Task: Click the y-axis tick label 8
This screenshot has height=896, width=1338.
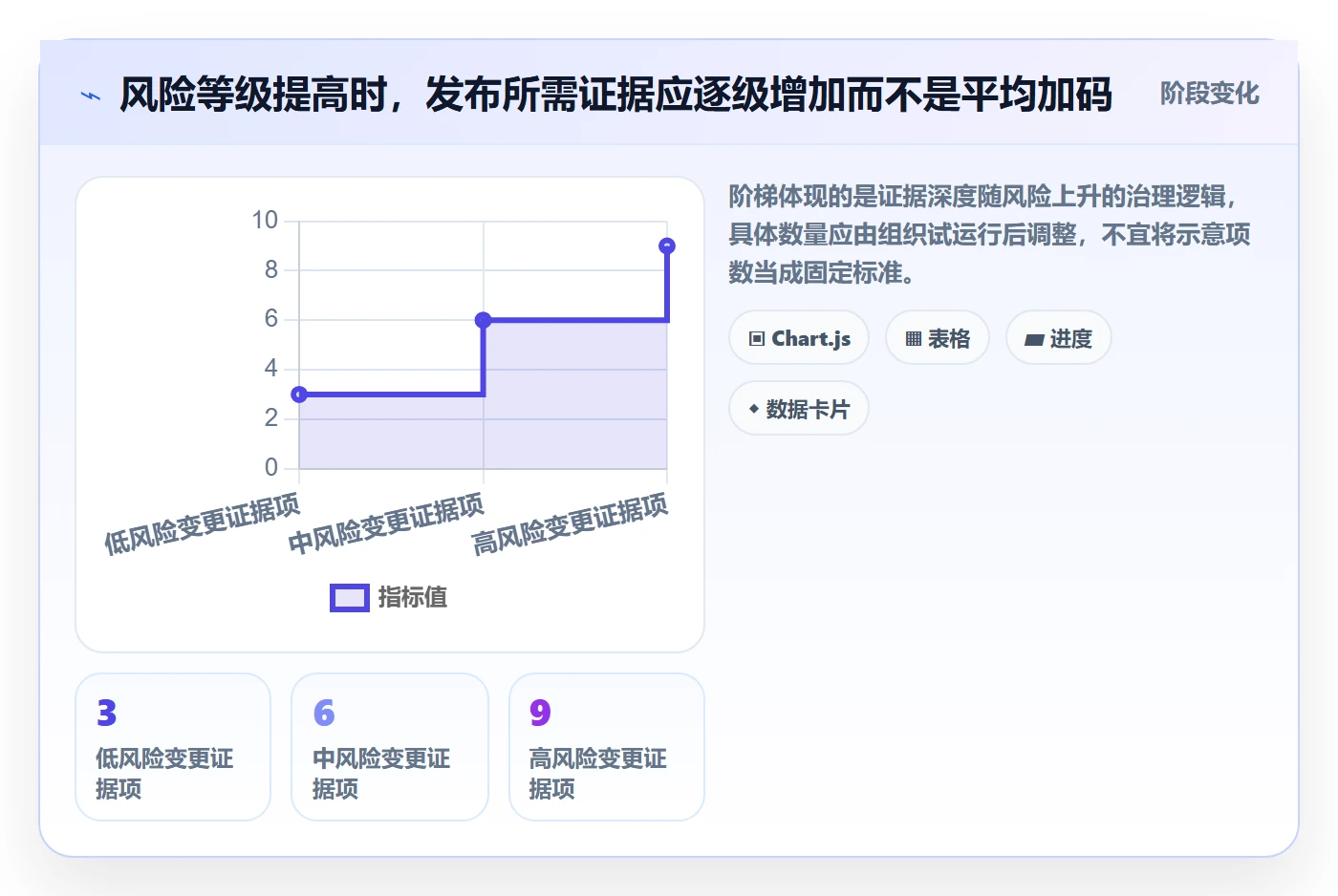Action: click(x=271, y=270)
